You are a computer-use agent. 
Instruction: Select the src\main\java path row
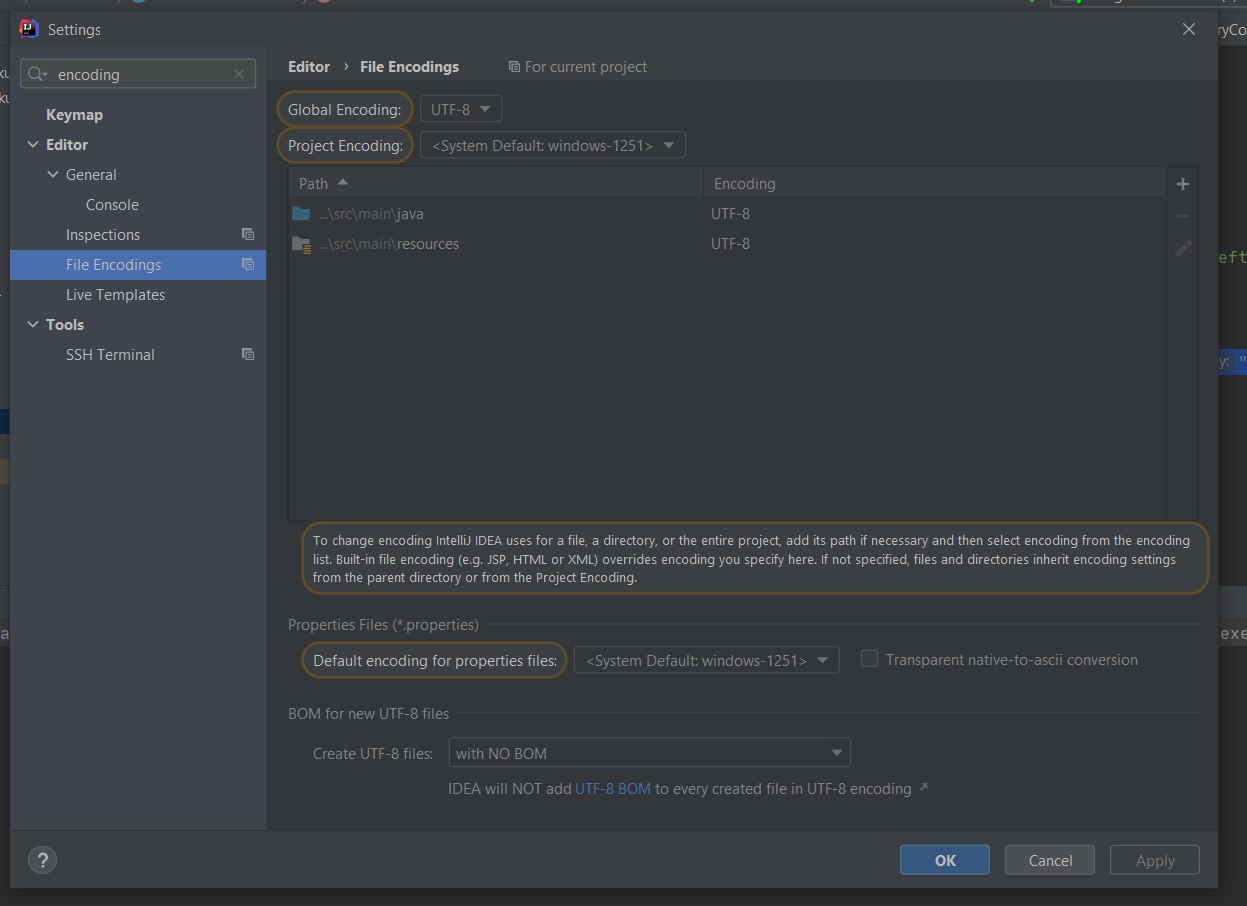[727, 214]
